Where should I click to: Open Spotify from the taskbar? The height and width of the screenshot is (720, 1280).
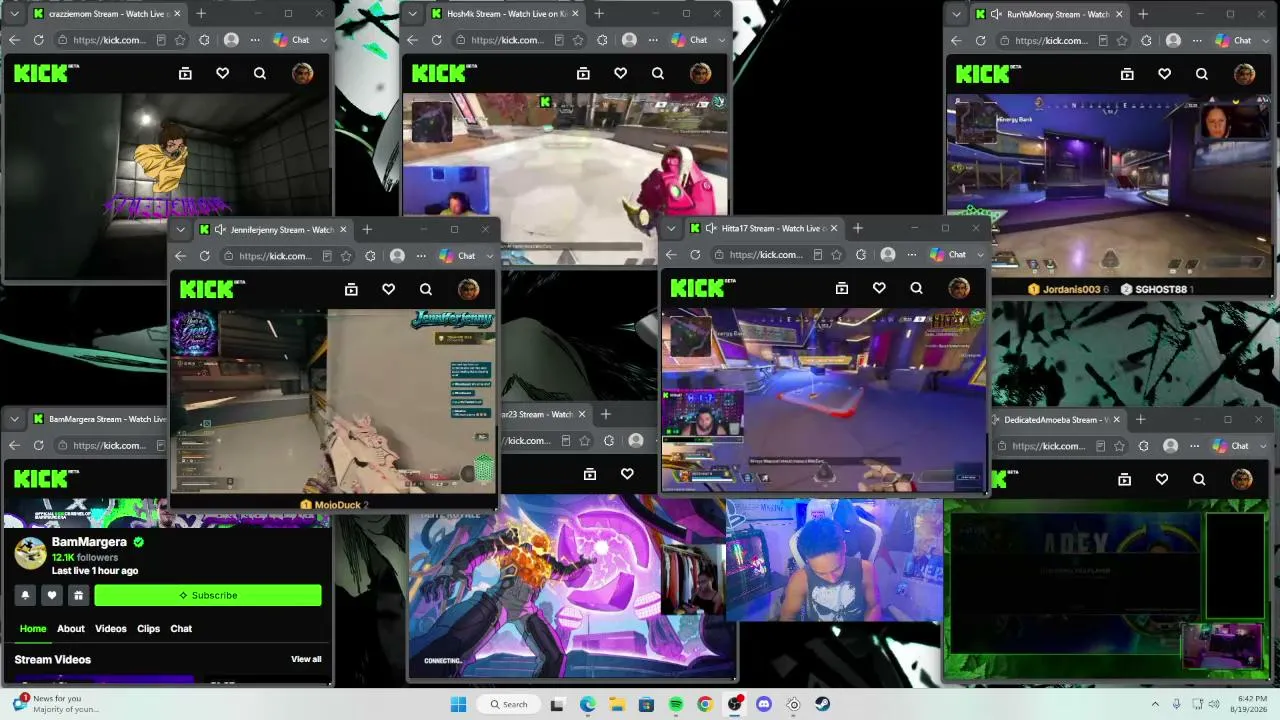(x=676, y=704)
